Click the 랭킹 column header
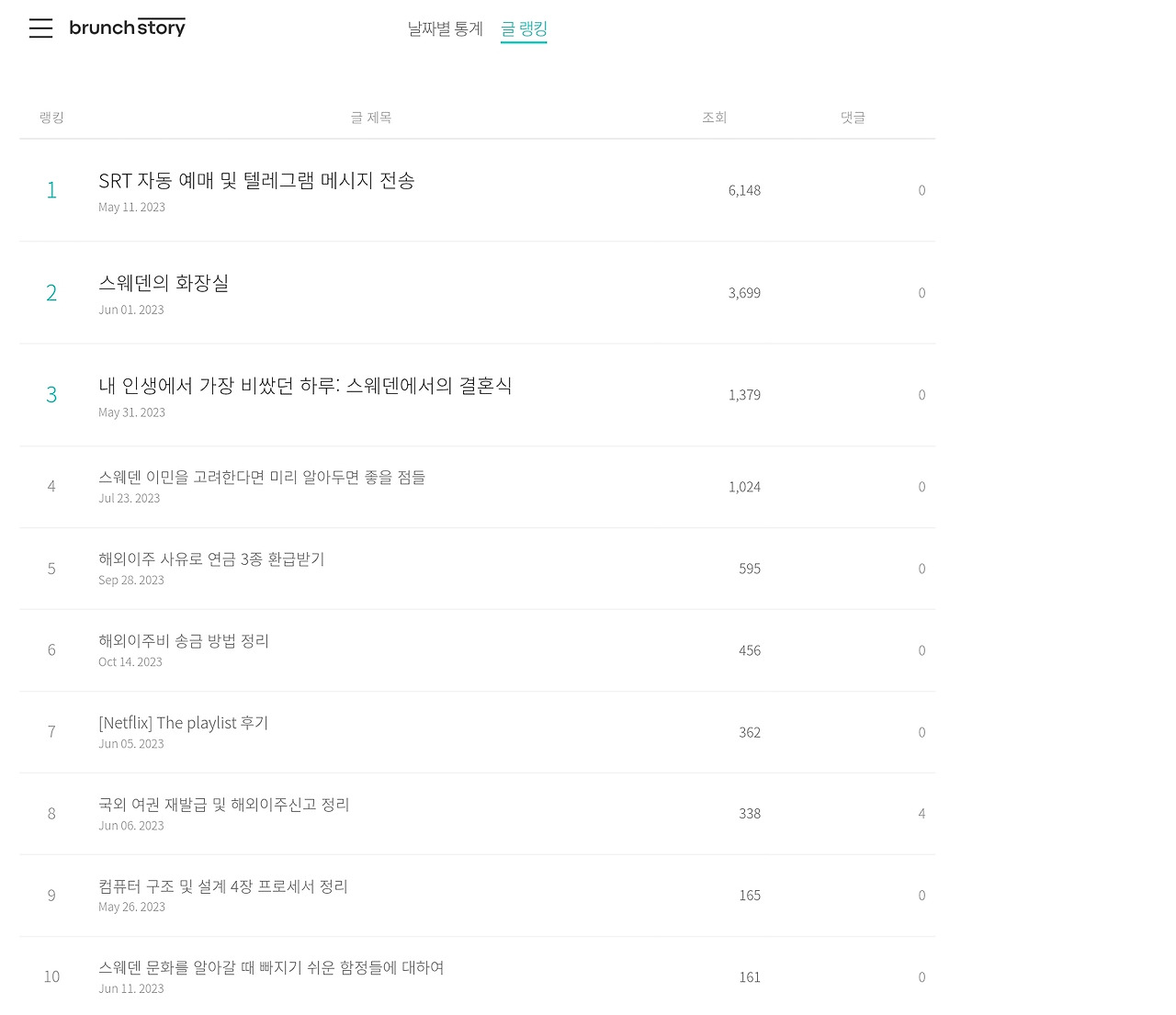This screenshot has width=1176, height=1015. coord(51,117)
